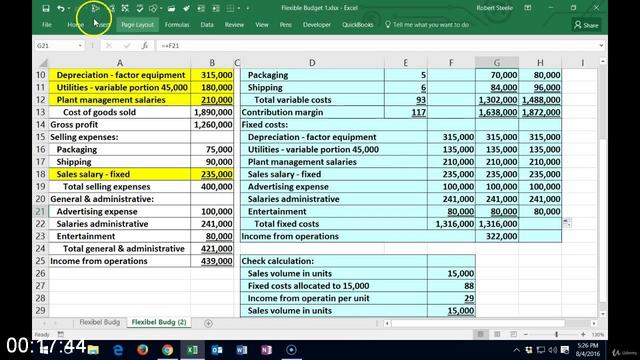Open the Data ribbon tab
This screenshot has height=360, width=640.
tap(207, 25)
